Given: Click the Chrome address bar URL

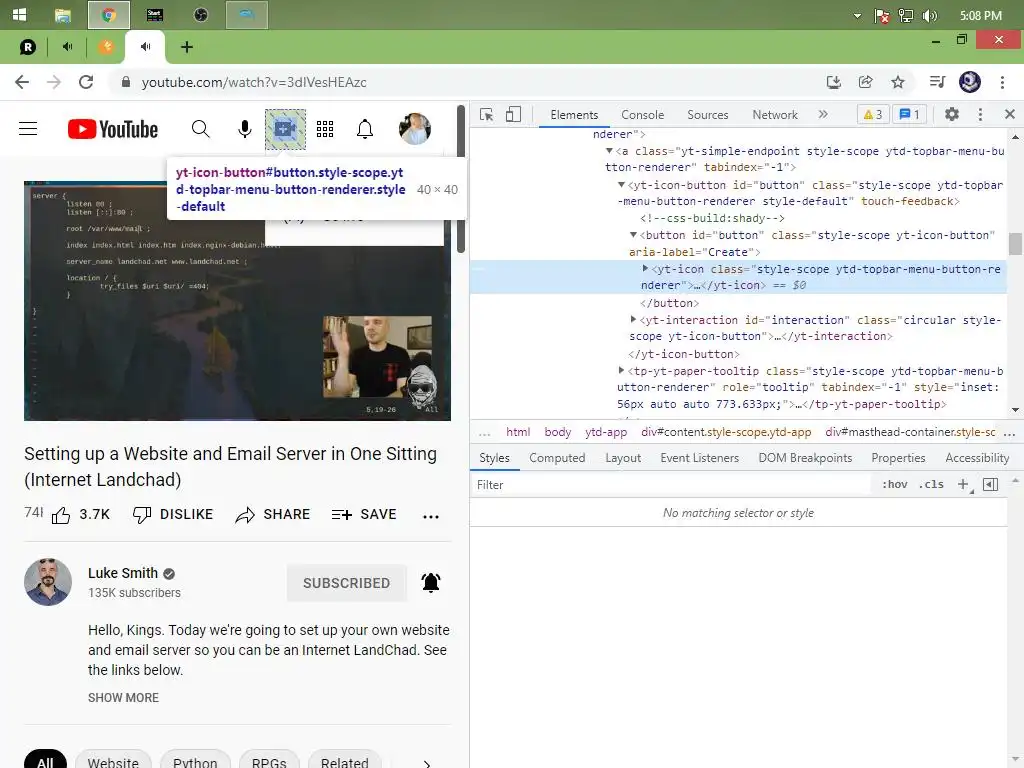Looking at the screenshot, I should coord(254,82).
